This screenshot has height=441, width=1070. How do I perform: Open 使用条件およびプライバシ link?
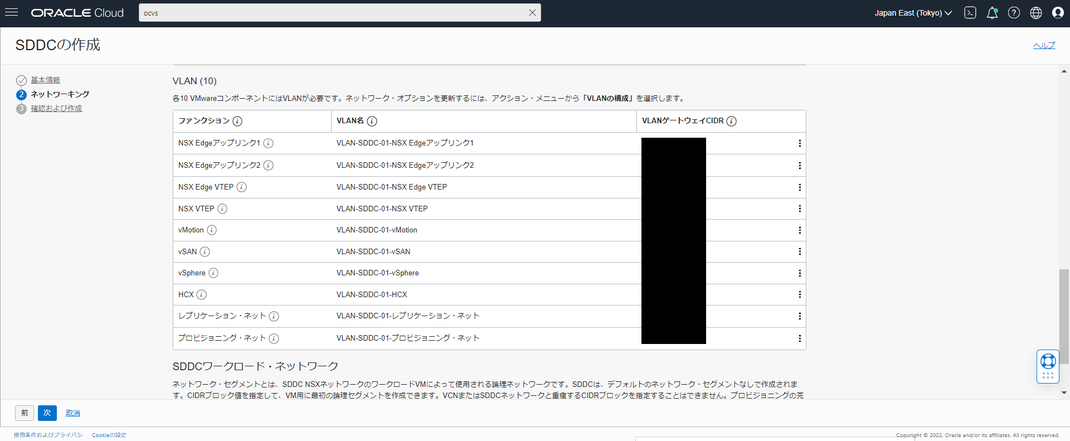(x=48, y=435)
